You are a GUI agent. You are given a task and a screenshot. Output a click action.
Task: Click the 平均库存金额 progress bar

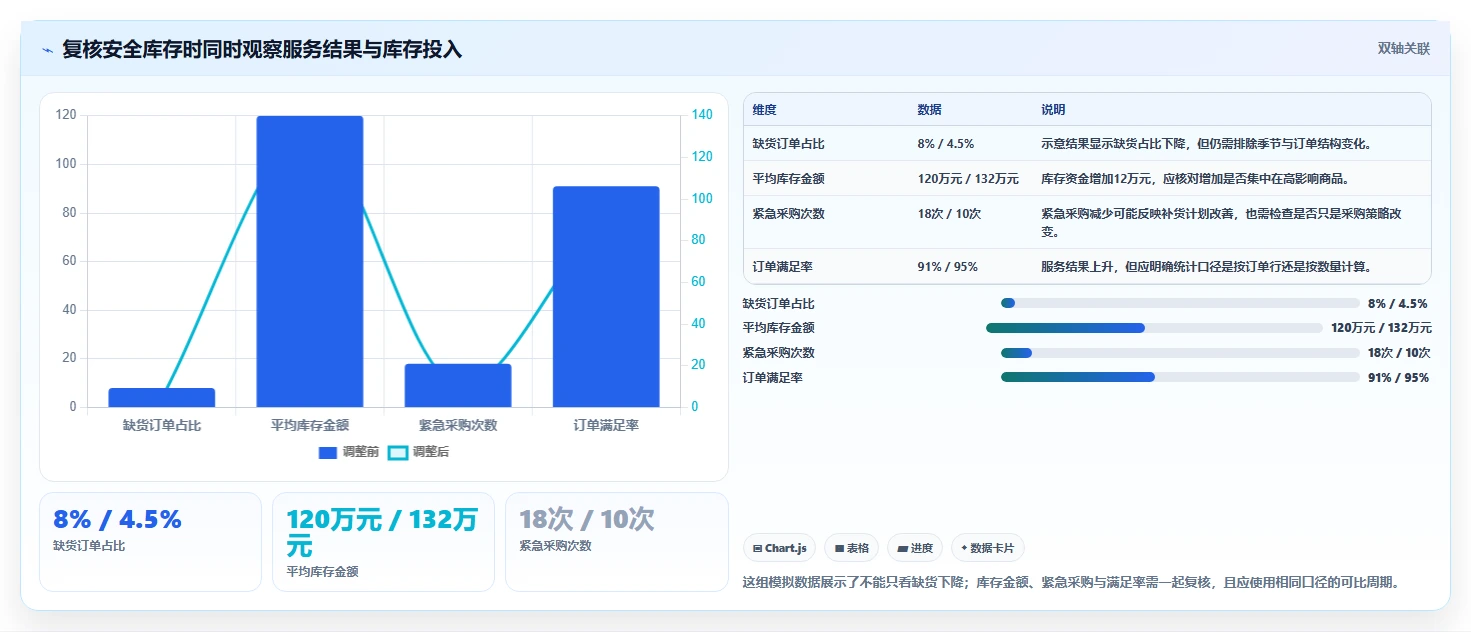point(1154,328)
